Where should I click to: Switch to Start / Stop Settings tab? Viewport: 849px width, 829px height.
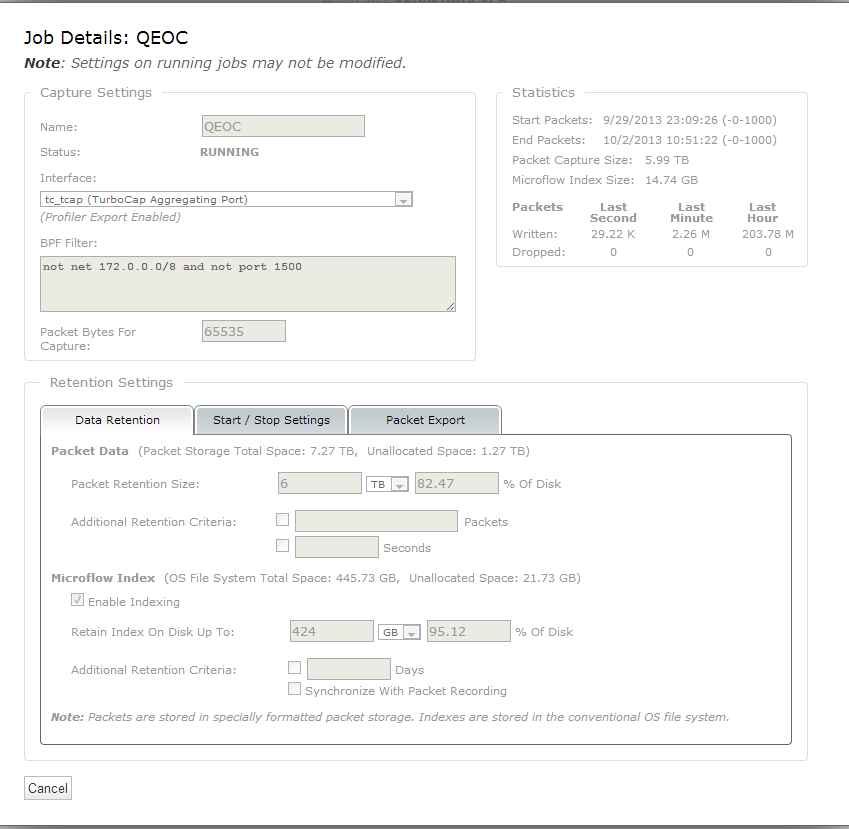point(270,420)
